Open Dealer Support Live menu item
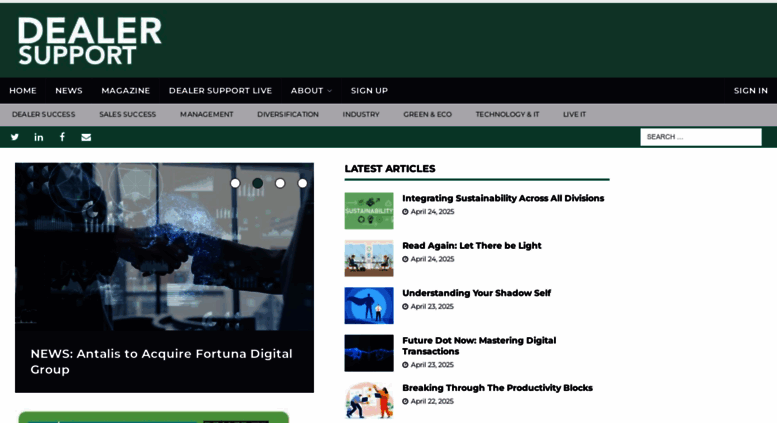This screenshot has height=423, width=777. coord(221,91)
